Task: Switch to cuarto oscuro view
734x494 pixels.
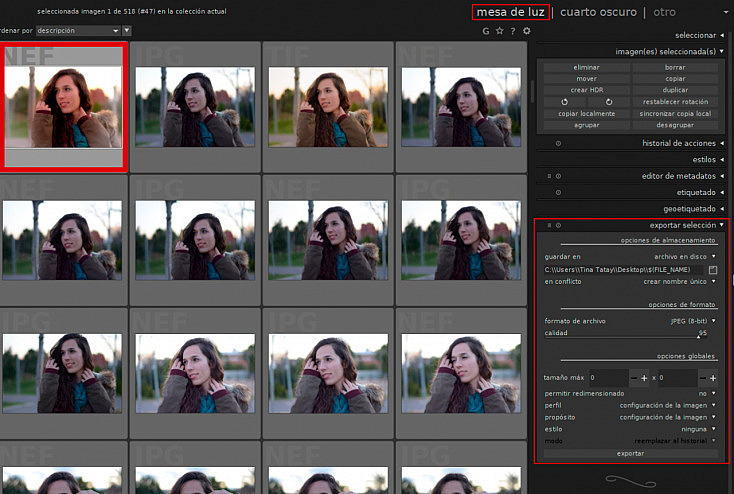Action: pyautogui.click(x=598, y=12)
